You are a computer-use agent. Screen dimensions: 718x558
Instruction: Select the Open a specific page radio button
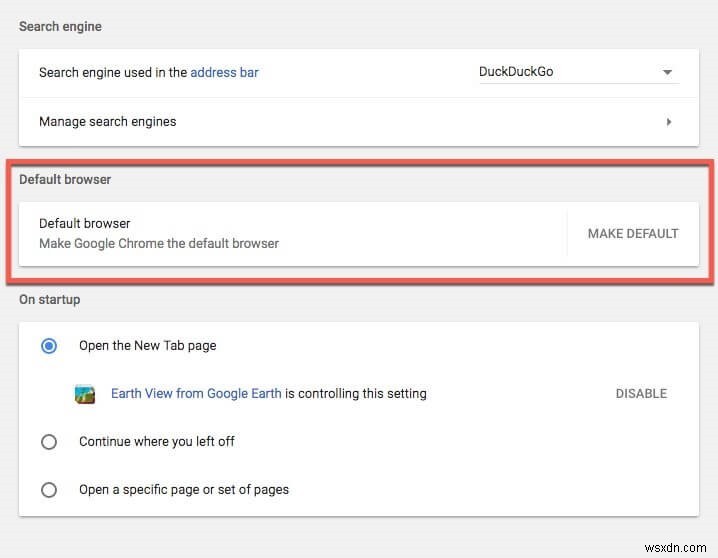pos(49,490)
